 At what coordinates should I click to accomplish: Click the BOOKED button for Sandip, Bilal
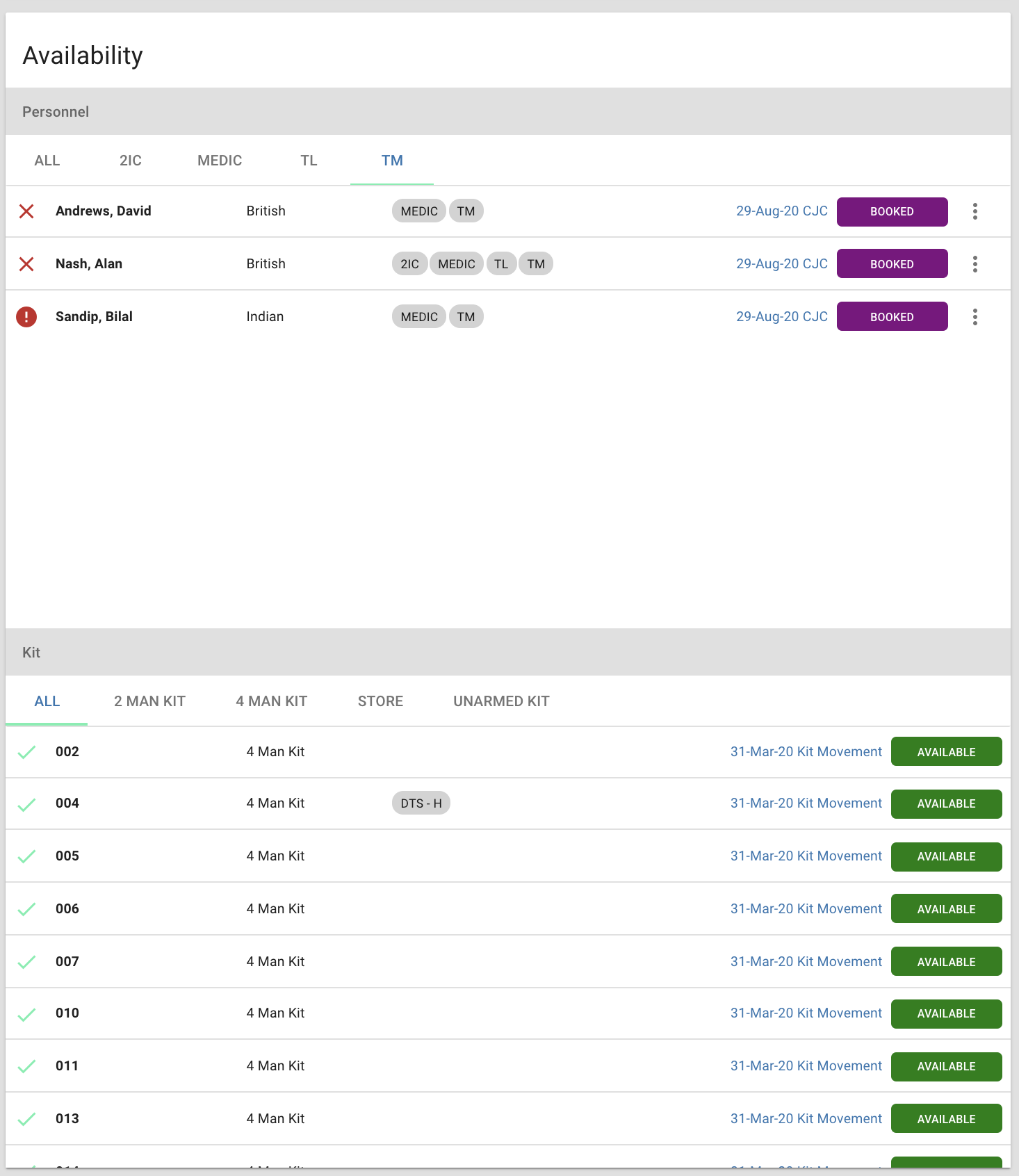(892, 317)
